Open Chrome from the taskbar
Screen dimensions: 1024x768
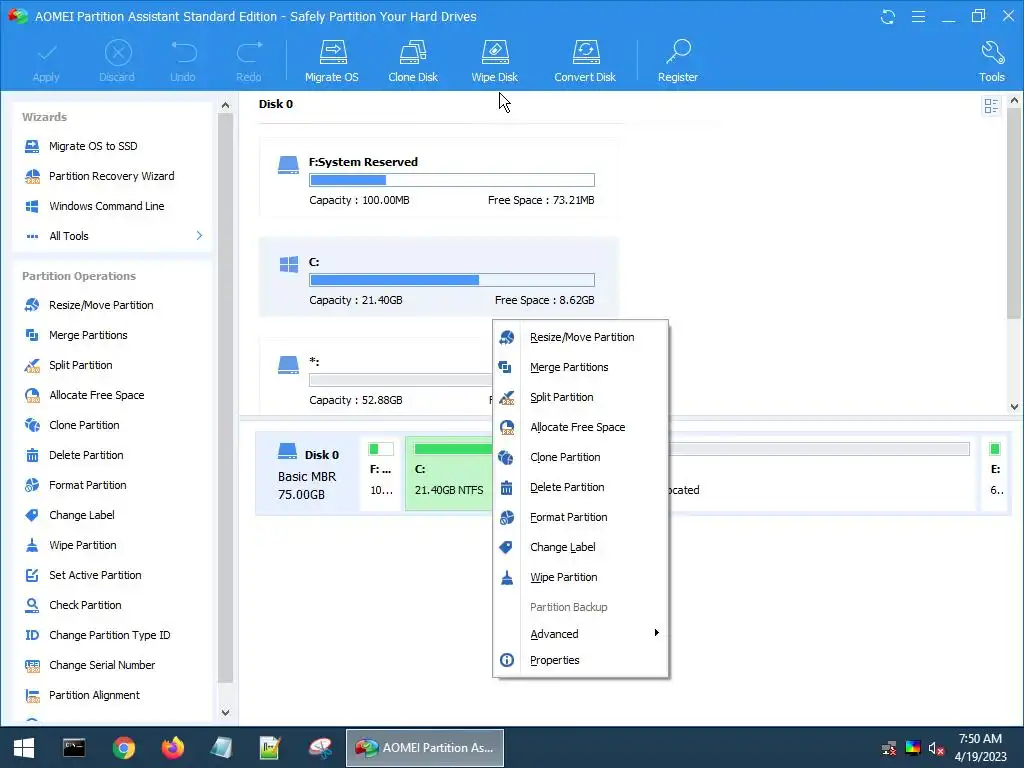(123, 748)
